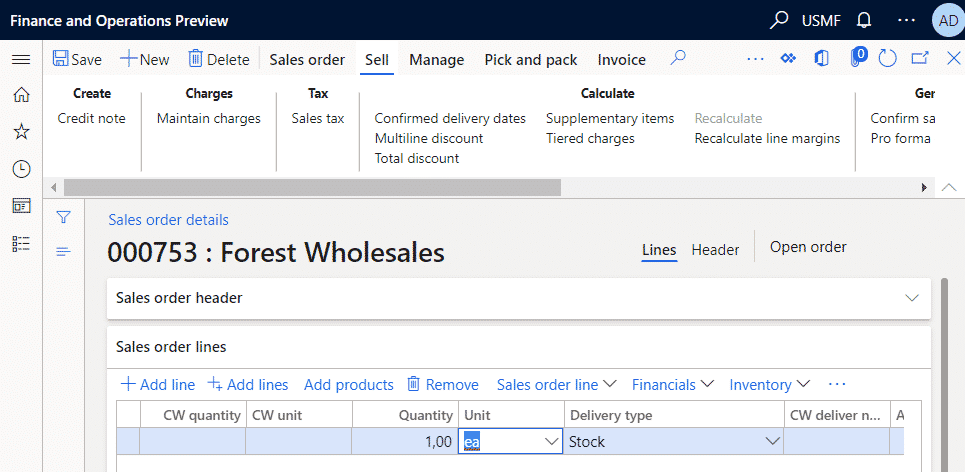Click Add line in the grid toolbar

click(158, 385)
